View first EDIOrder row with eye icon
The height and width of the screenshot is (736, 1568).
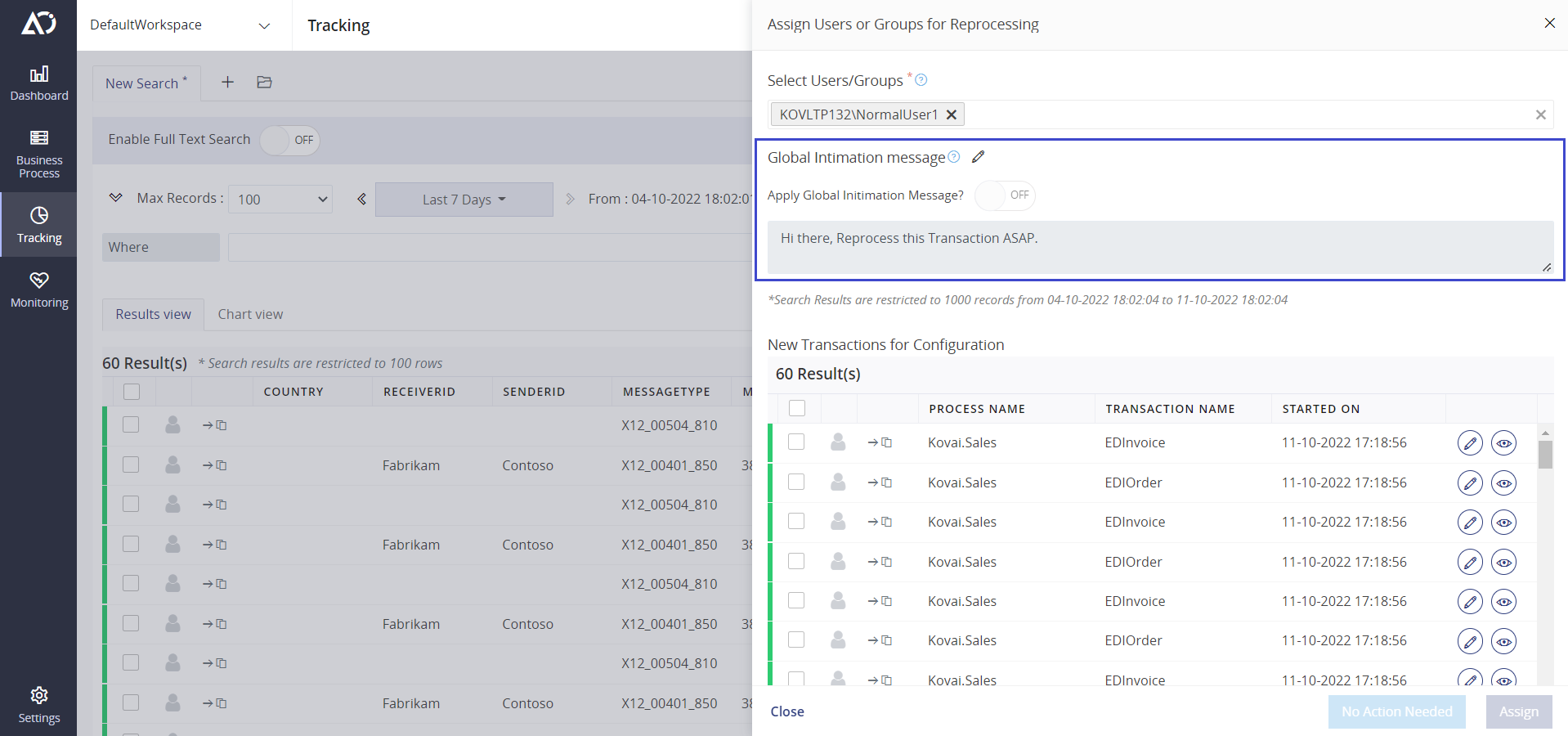click(1503, 483)
